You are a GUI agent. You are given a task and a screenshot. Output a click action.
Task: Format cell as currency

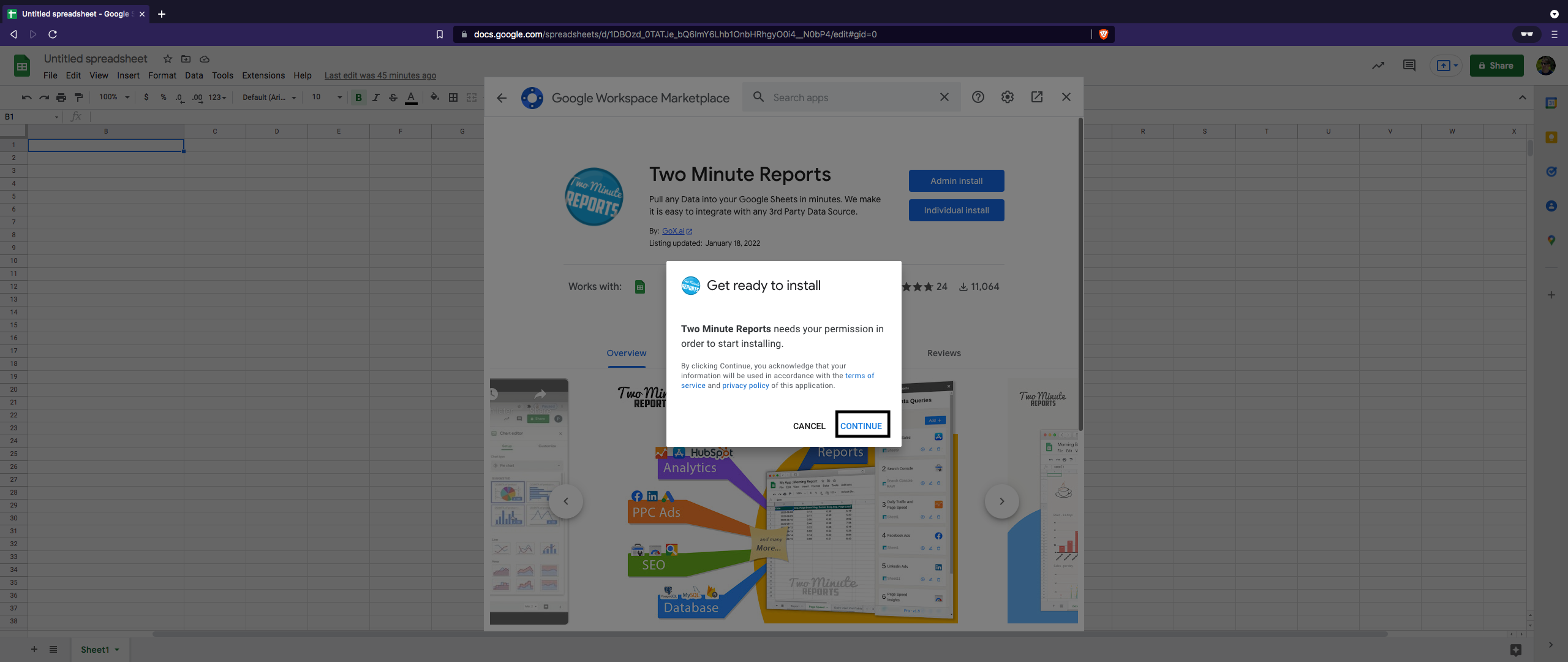point(146,97)
